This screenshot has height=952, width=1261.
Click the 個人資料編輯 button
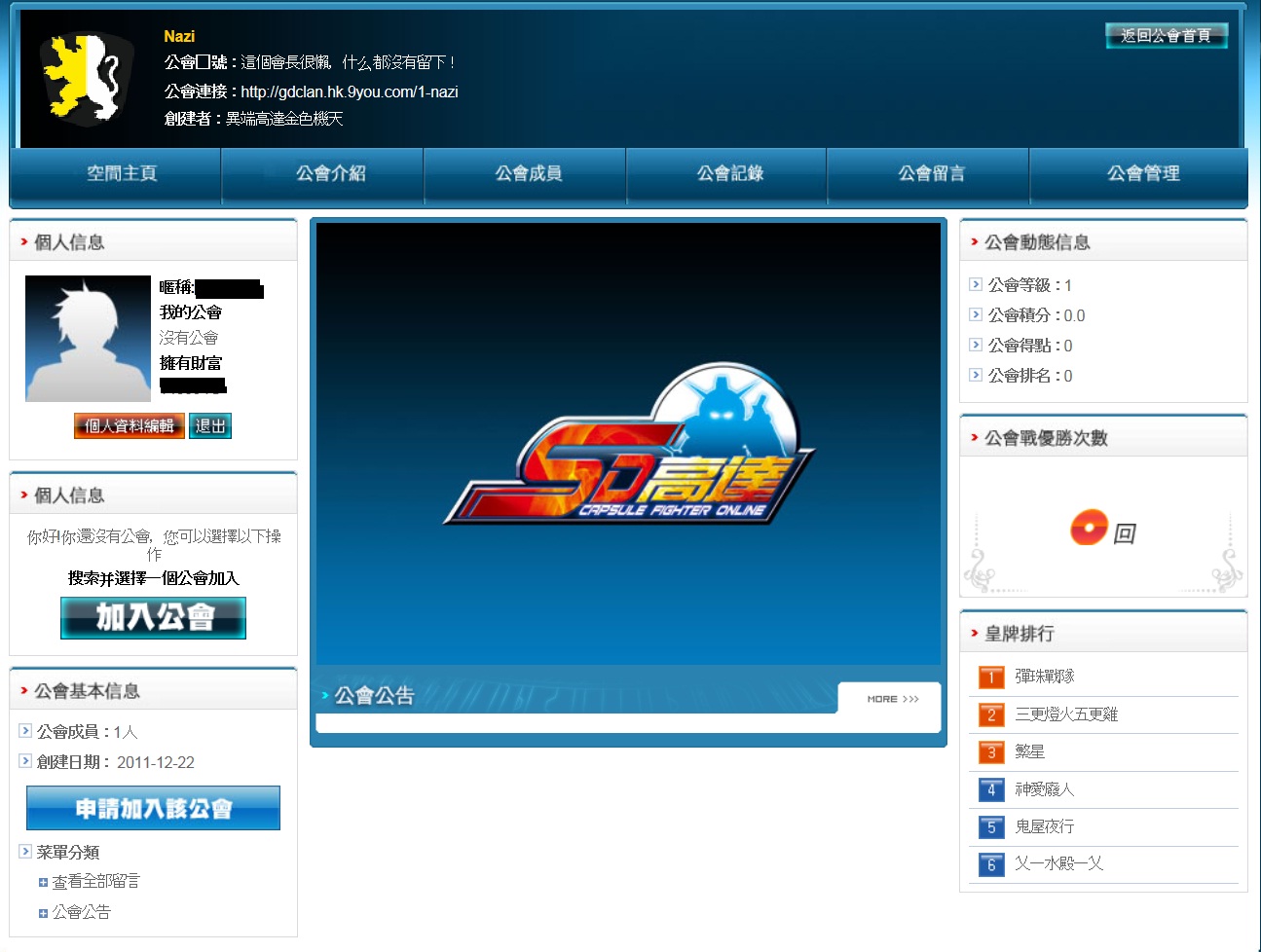[x=130, y=426]
